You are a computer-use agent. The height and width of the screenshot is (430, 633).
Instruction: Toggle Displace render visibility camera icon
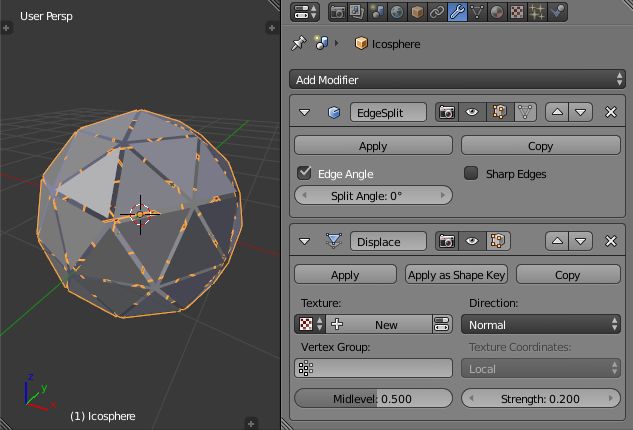(x=447, y=241)
